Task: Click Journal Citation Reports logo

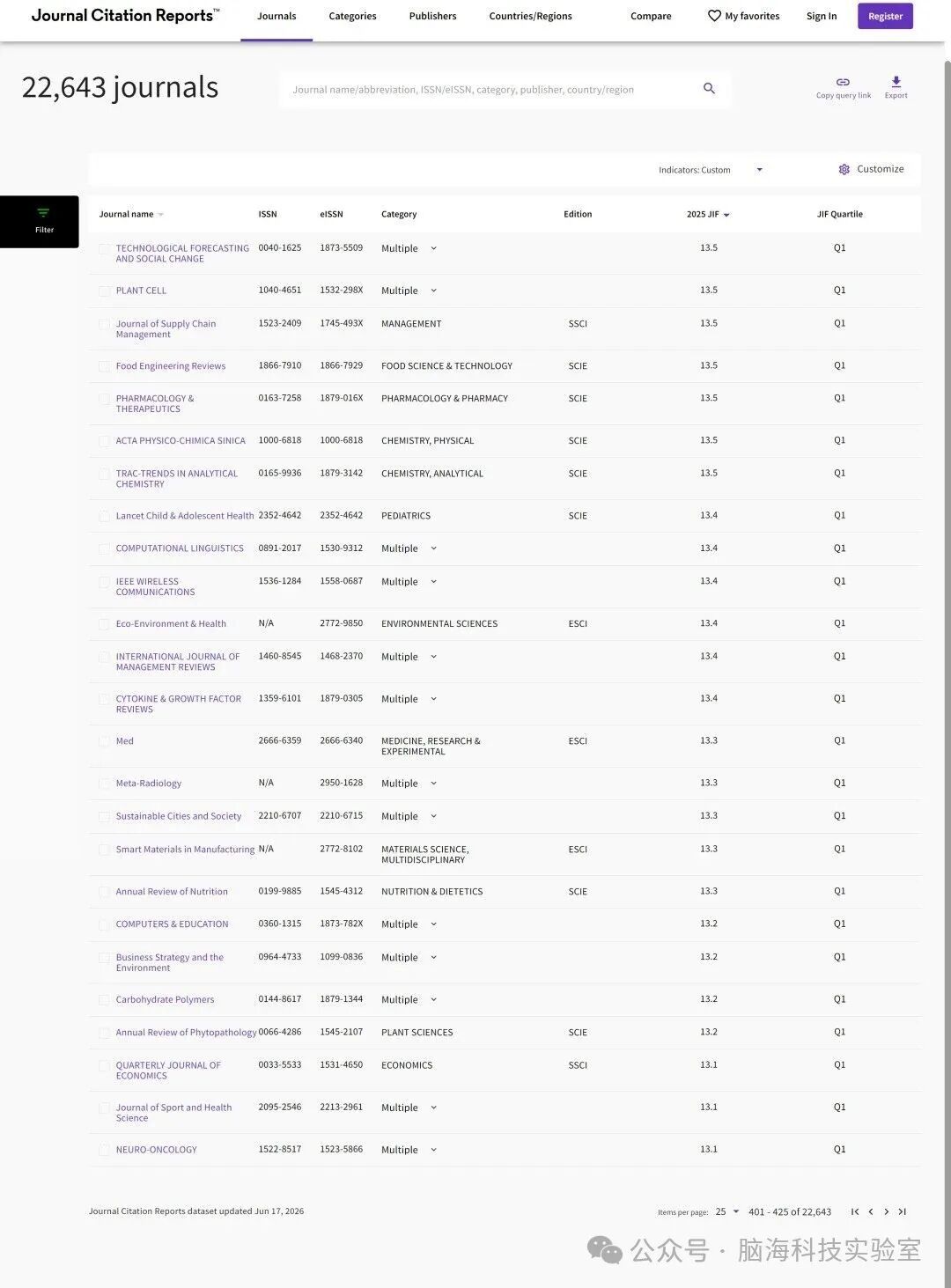Action: [125, 16]
